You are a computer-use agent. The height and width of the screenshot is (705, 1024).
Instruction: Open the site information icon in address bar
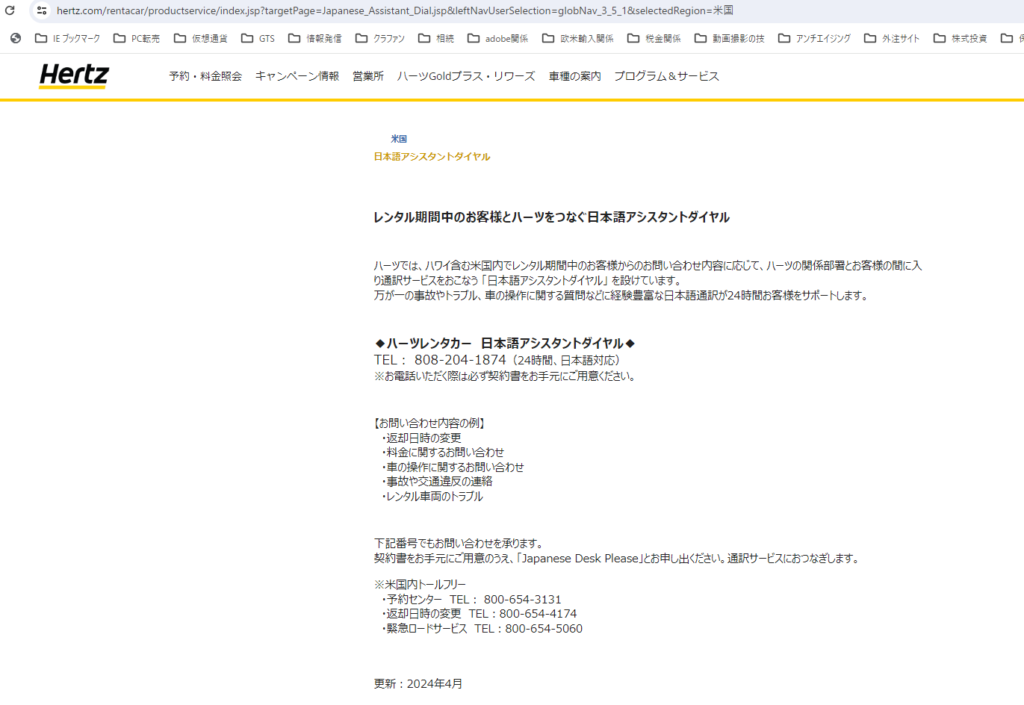(x=42, y=10)
